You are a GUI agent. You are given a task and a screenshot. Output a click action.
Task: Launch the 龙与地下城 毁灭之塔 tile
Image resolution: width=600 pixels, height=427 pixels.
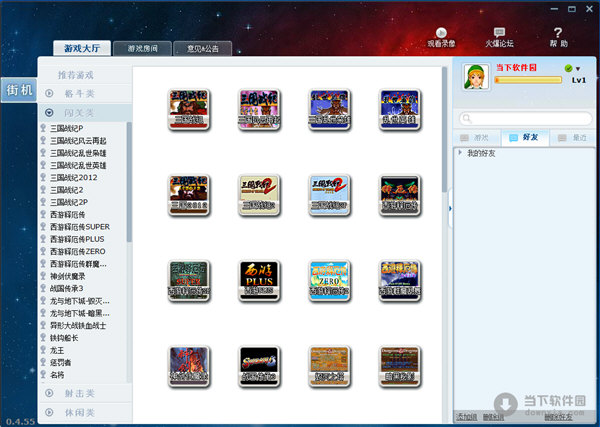pos(329,367)
